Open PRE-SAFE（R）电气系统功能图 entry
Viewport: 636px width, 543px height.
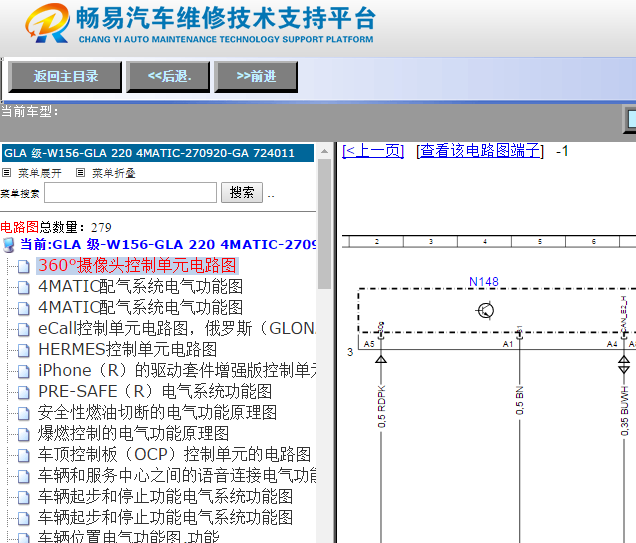(x=155, y=391)
